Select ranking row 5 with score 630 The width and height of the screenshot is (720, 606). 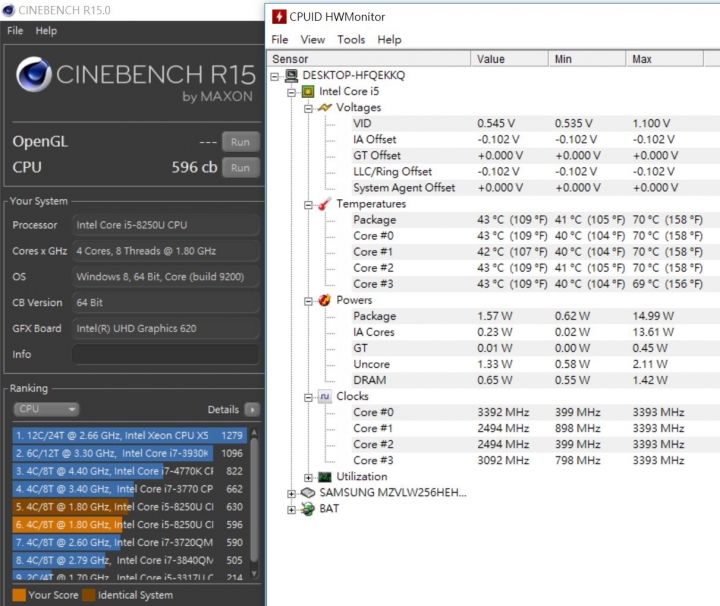point(130,507)
